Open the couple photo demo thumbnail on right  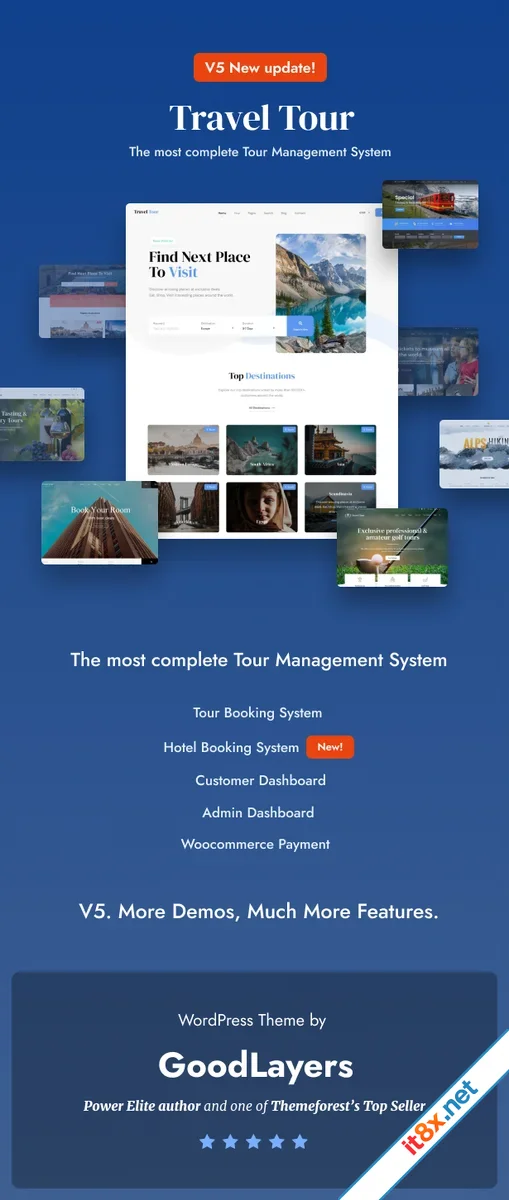click(x=439, y=361)
